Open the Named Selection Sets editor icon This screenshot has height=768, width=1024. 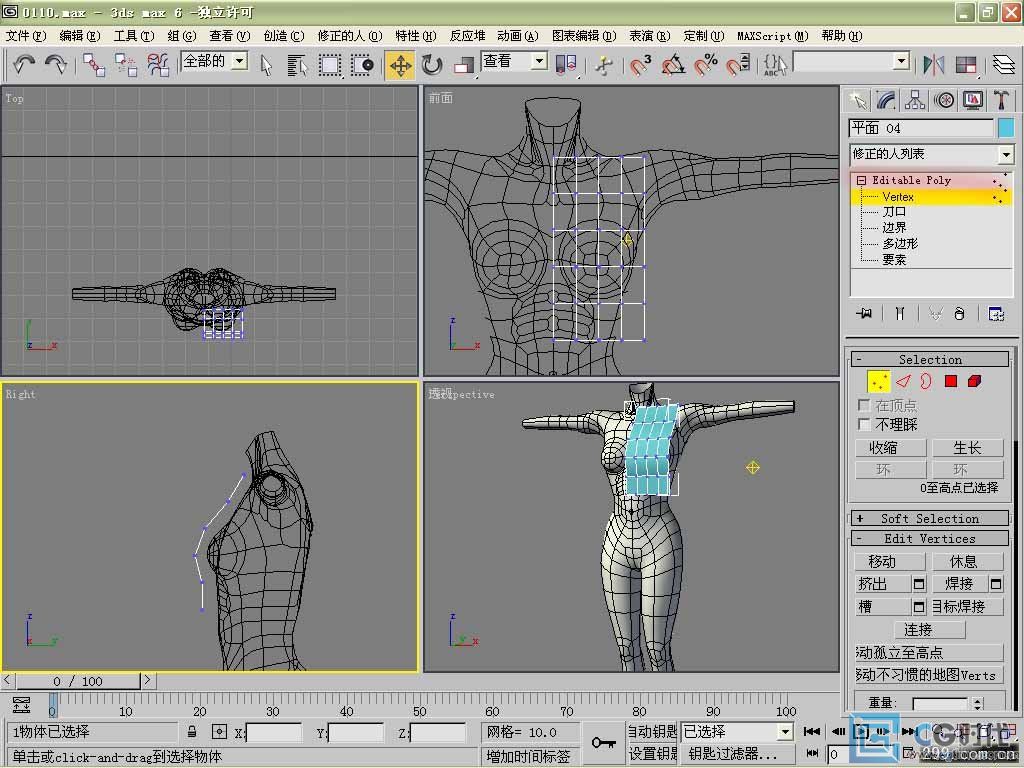775,65
